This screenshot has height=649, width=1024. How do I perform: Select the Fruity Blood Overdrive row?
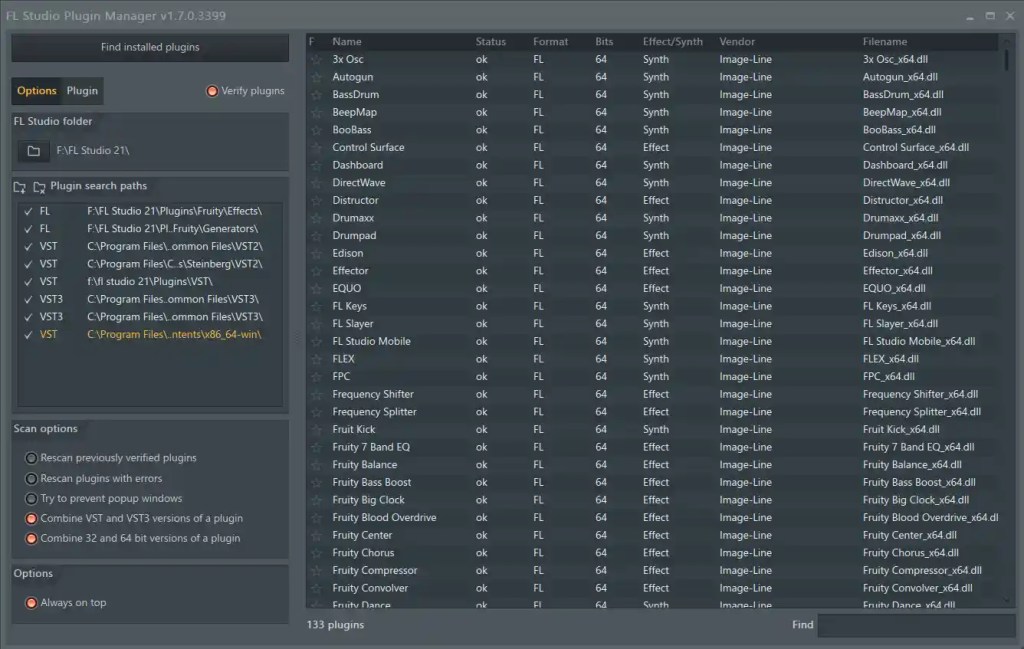click(x=654, y=518)
